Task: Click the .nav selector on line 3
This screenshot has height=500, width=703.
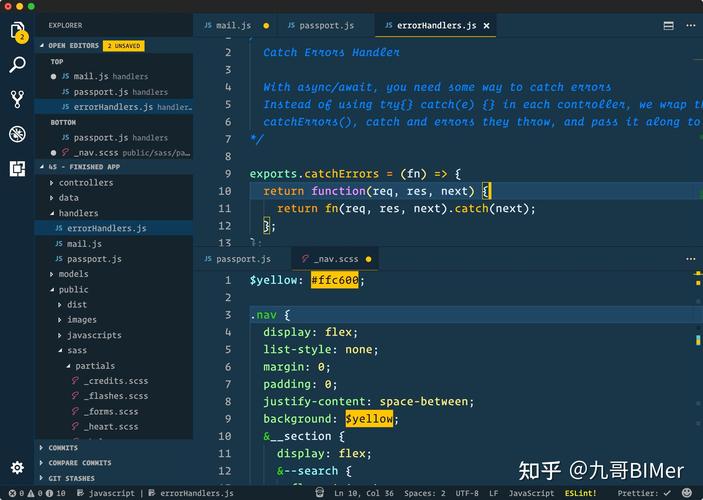Action: coord(263,315)
